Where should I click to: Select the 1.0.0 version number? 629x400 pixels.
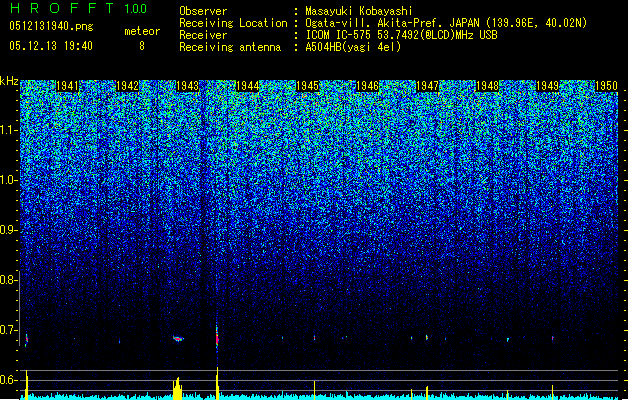coord(135,8)
